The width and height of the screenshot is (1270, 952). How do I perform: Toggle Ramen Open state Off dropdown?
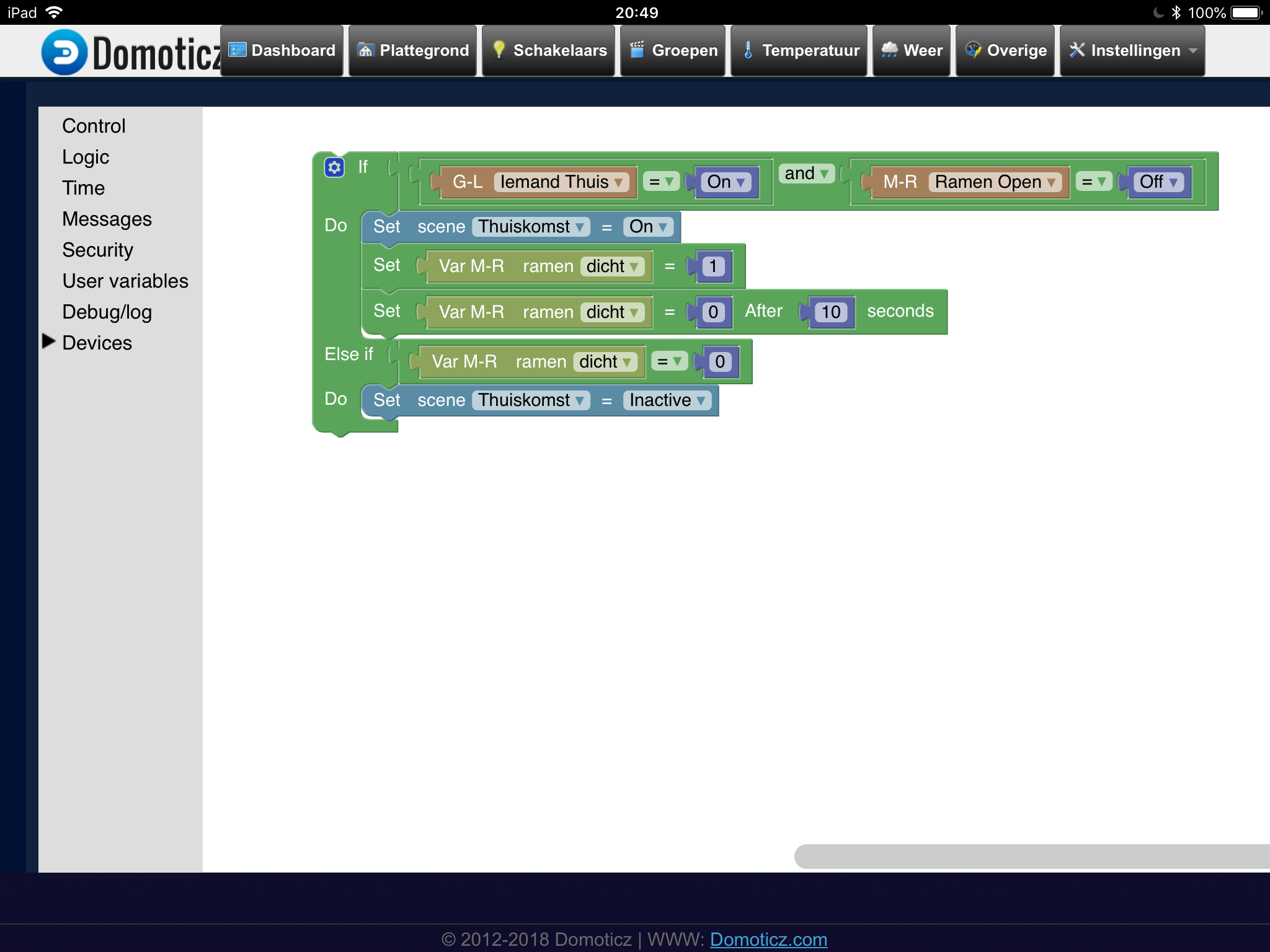(x=1158, y=182)
